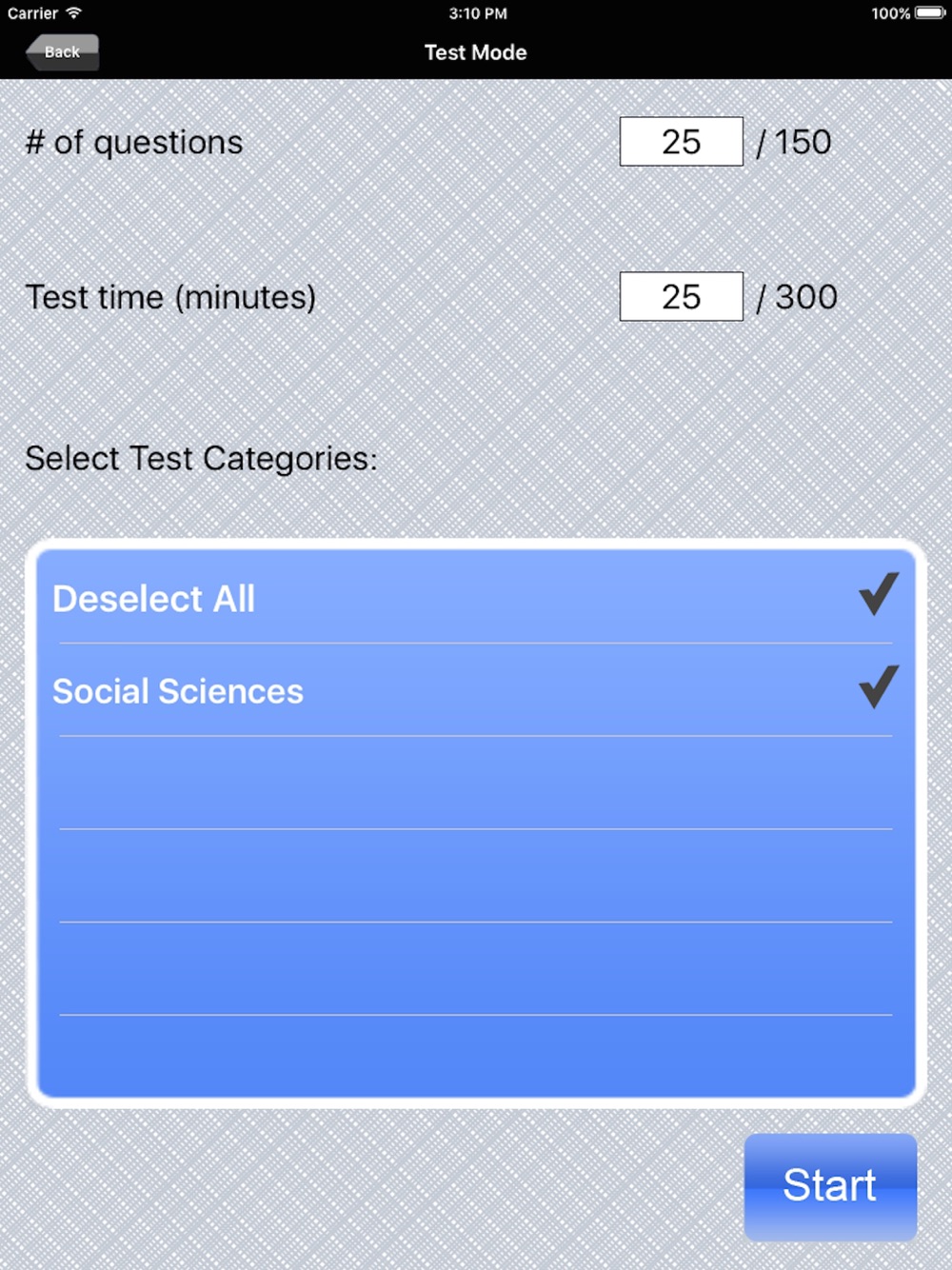The height and width of the screenshot is (1270, 952).
Task: Uncheck the Social Sciences checkmark
Action: click(x=878, y=686)
